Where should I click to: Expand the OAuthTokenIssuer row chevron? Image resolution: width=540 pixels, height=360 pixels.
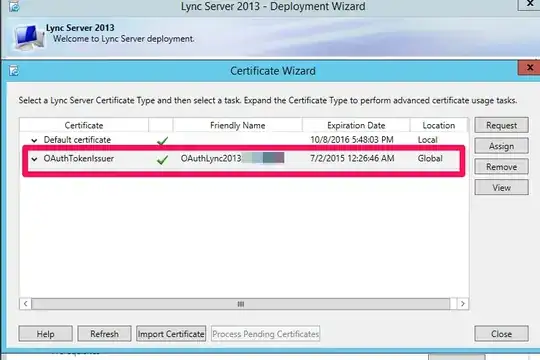click(x=34, y=159)
